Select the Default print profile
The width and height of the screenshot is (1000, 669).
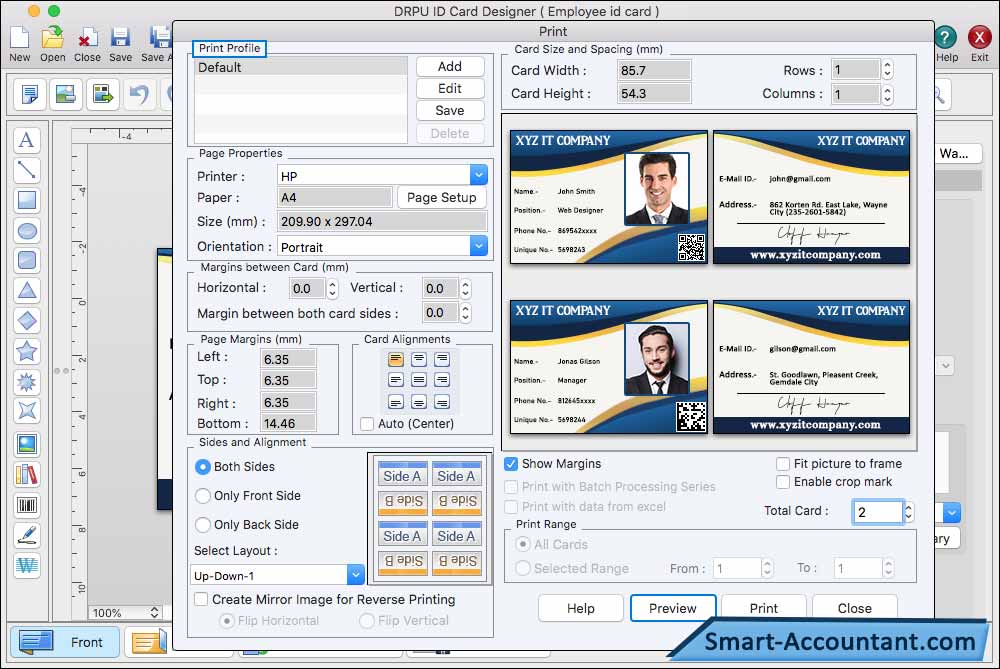click(x=301, y=67)
